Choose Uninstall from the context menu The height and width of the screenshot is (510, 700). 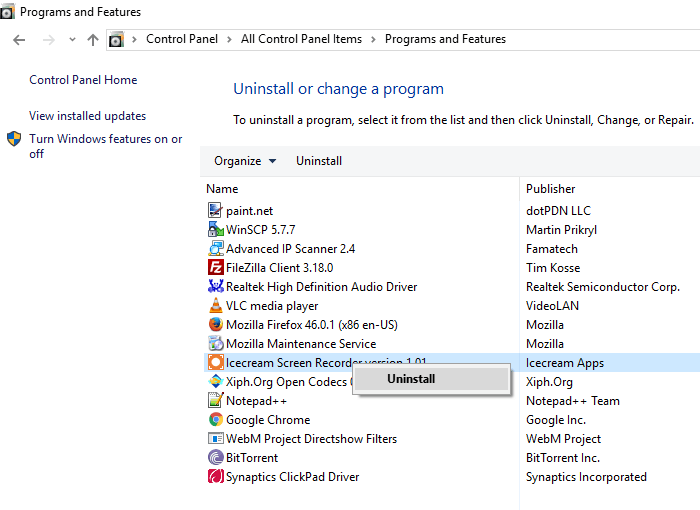431,379
